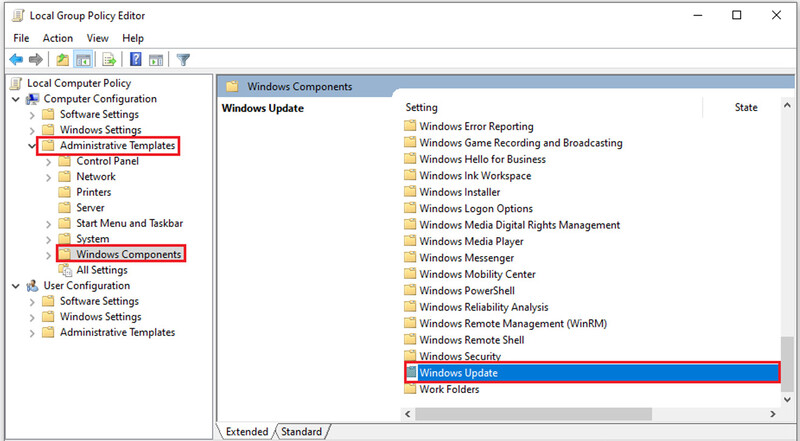Image resolution: width=800 pixels, height=441 pixels.
Task: Open the Action menu
Action: click(x=58, y=38)
